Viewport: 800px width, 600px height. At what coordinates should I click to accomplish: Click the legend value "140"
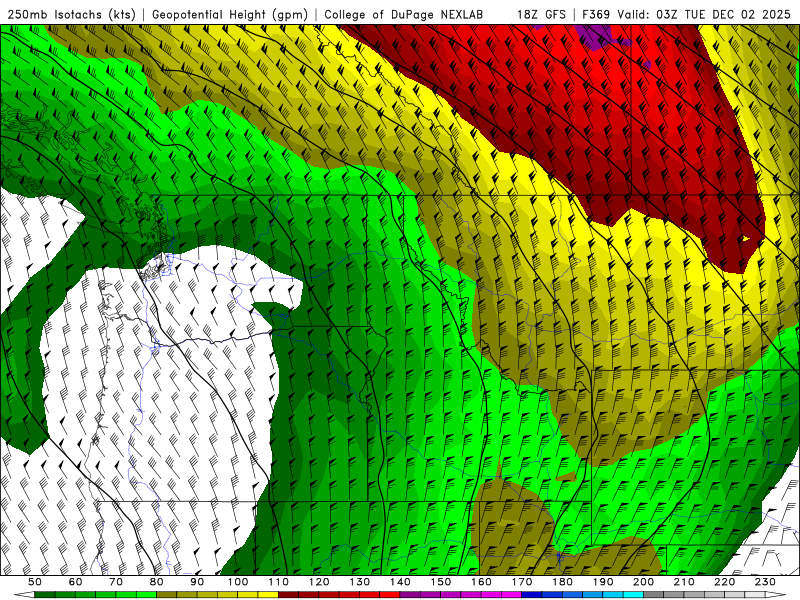pos(400,582)
